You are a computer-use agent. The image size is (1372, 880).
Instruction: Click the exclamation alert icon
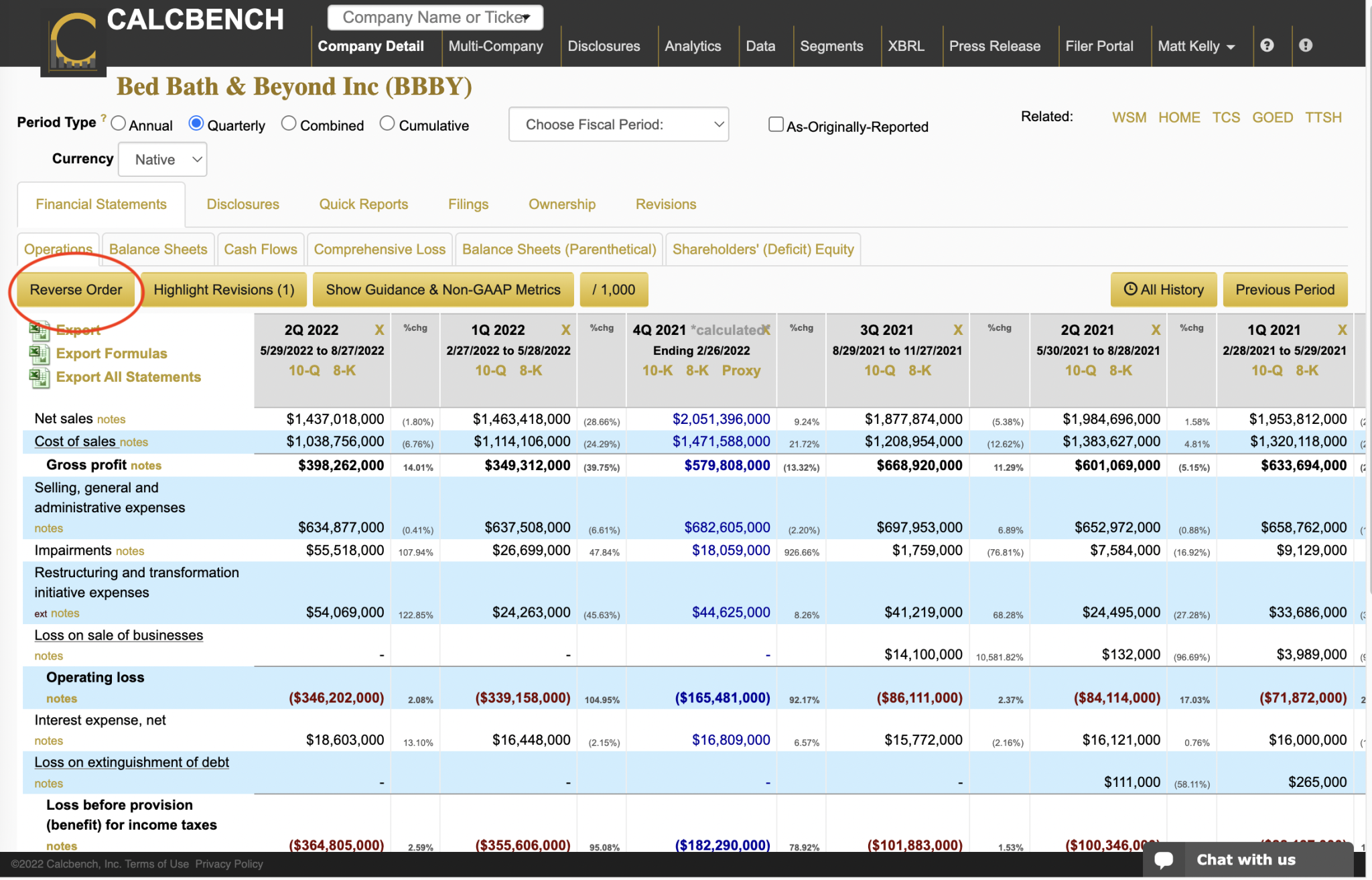[1305, 46]
